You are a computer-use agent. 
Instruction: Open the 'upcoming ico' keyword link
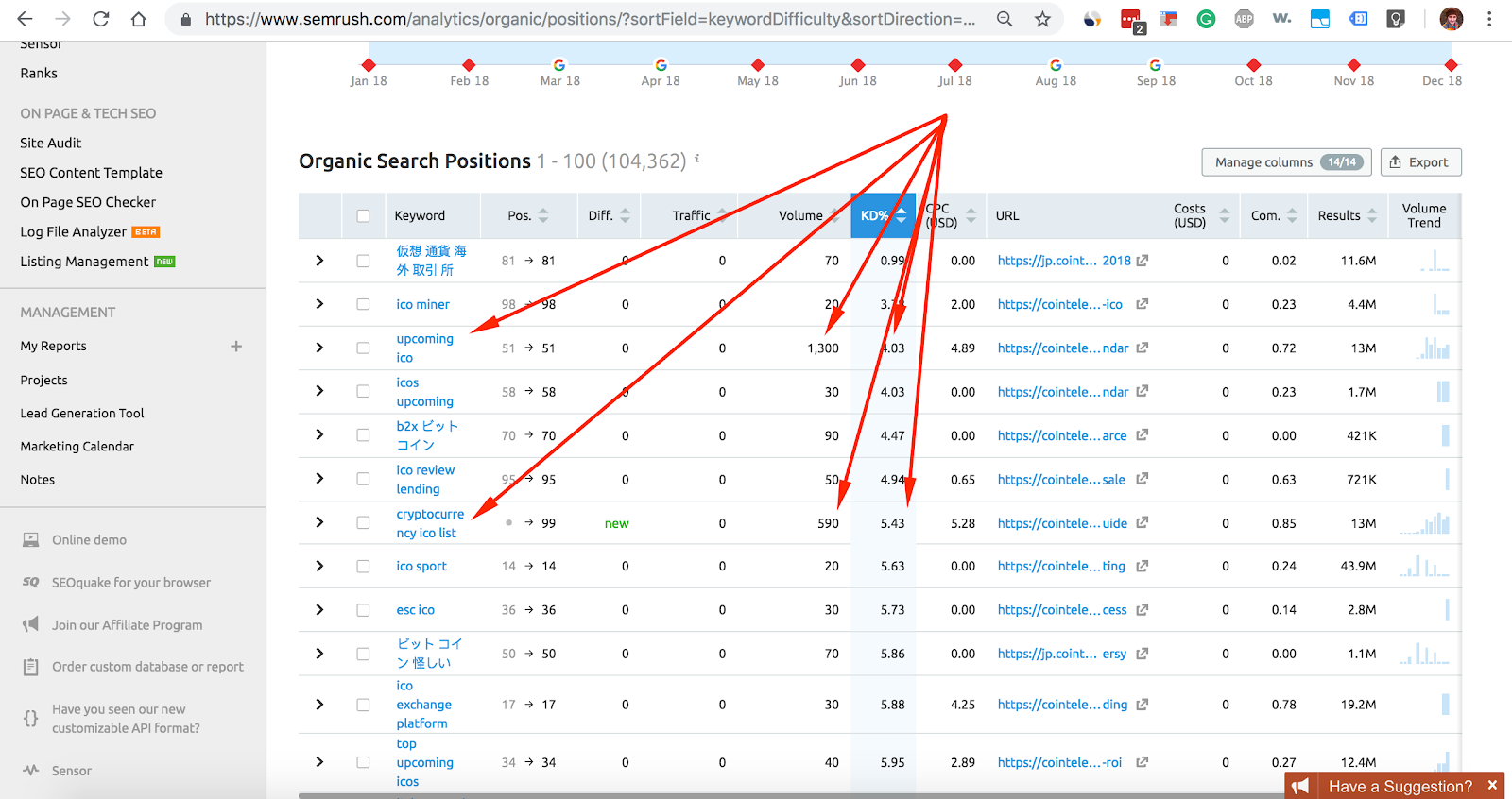coord(424,348)
